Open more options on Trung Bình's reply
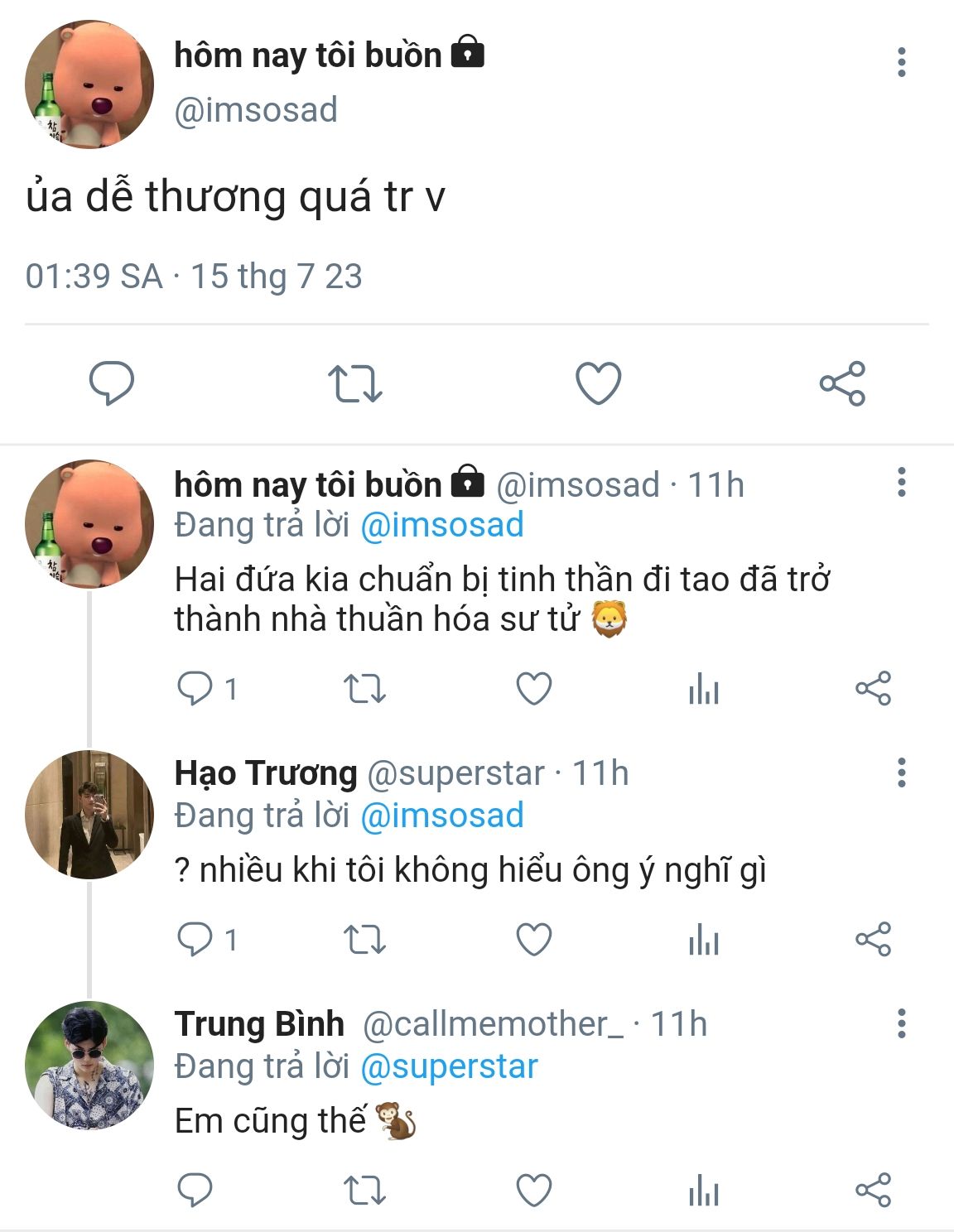 [902, 1023]
